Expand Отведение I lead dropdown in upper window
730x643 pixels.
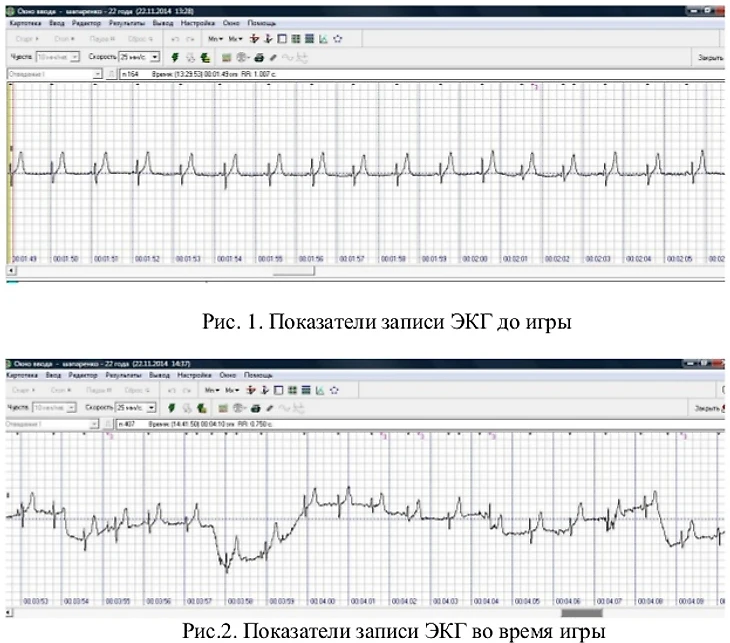click(98, 74)
